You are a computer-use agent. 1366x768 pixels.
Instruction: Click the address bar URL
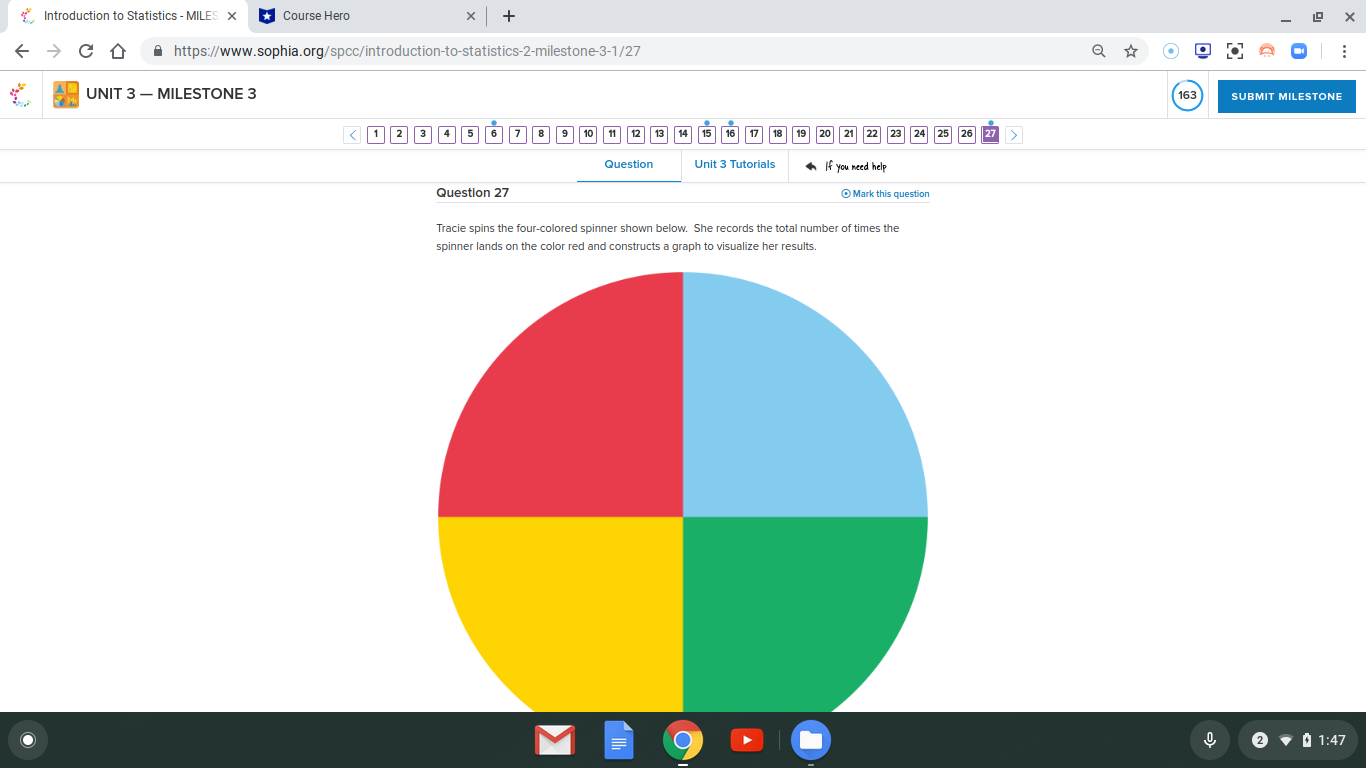(x=407, y=51)
